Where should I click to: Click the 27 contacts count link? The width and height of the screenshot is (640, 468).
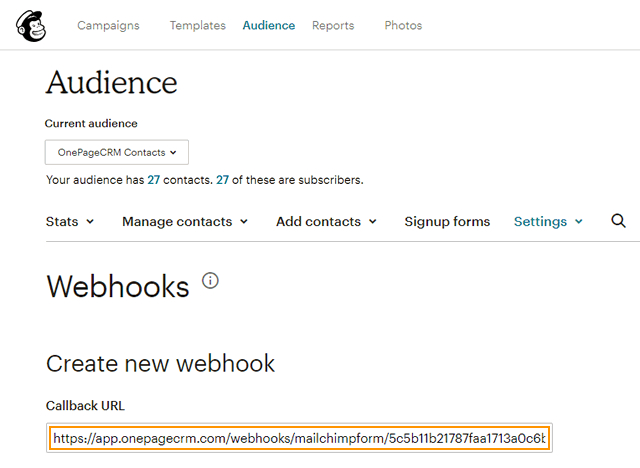click(153, 180)
